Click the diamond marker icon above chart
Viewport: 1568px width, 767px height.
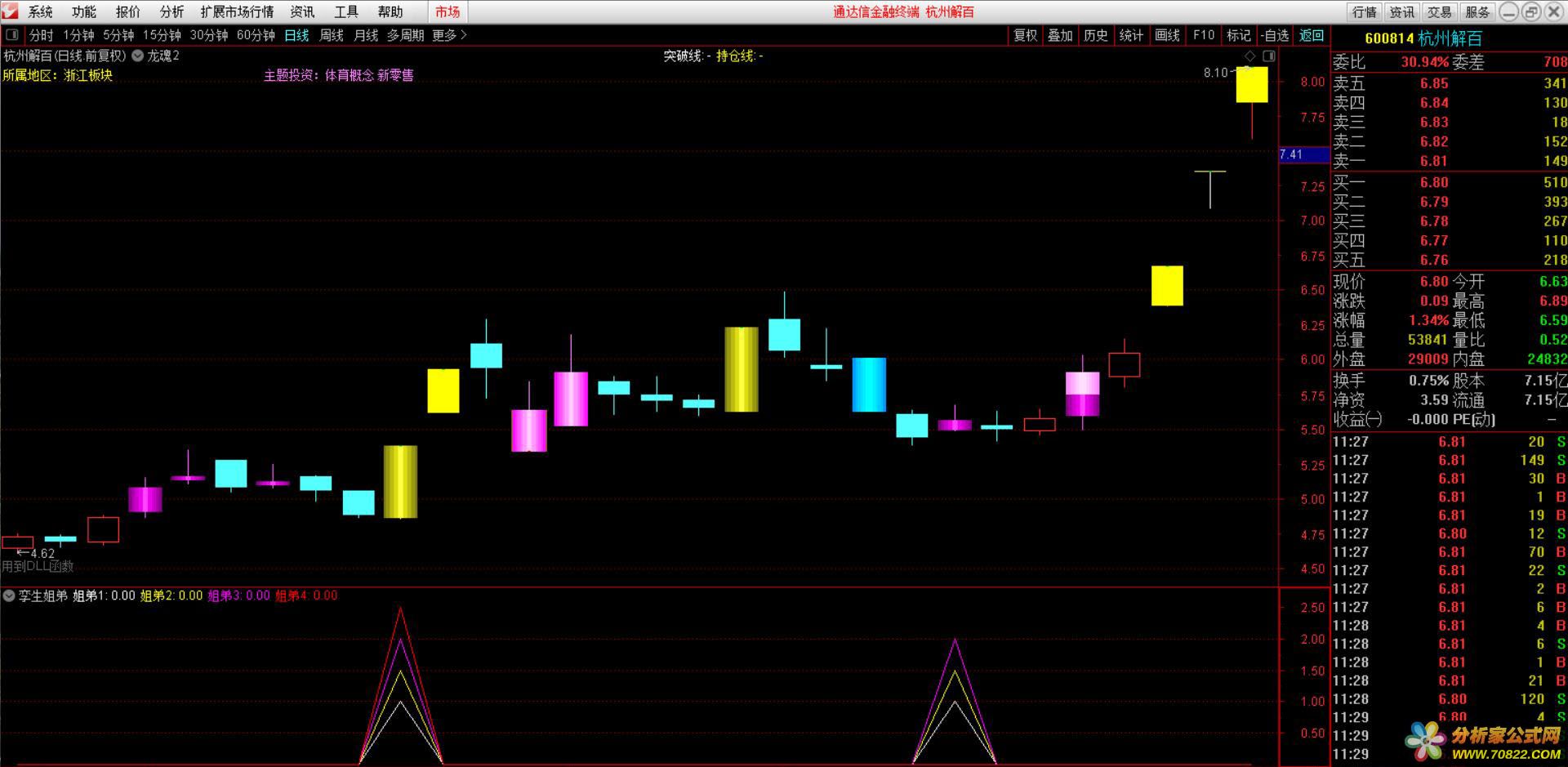pos(1249,56)
